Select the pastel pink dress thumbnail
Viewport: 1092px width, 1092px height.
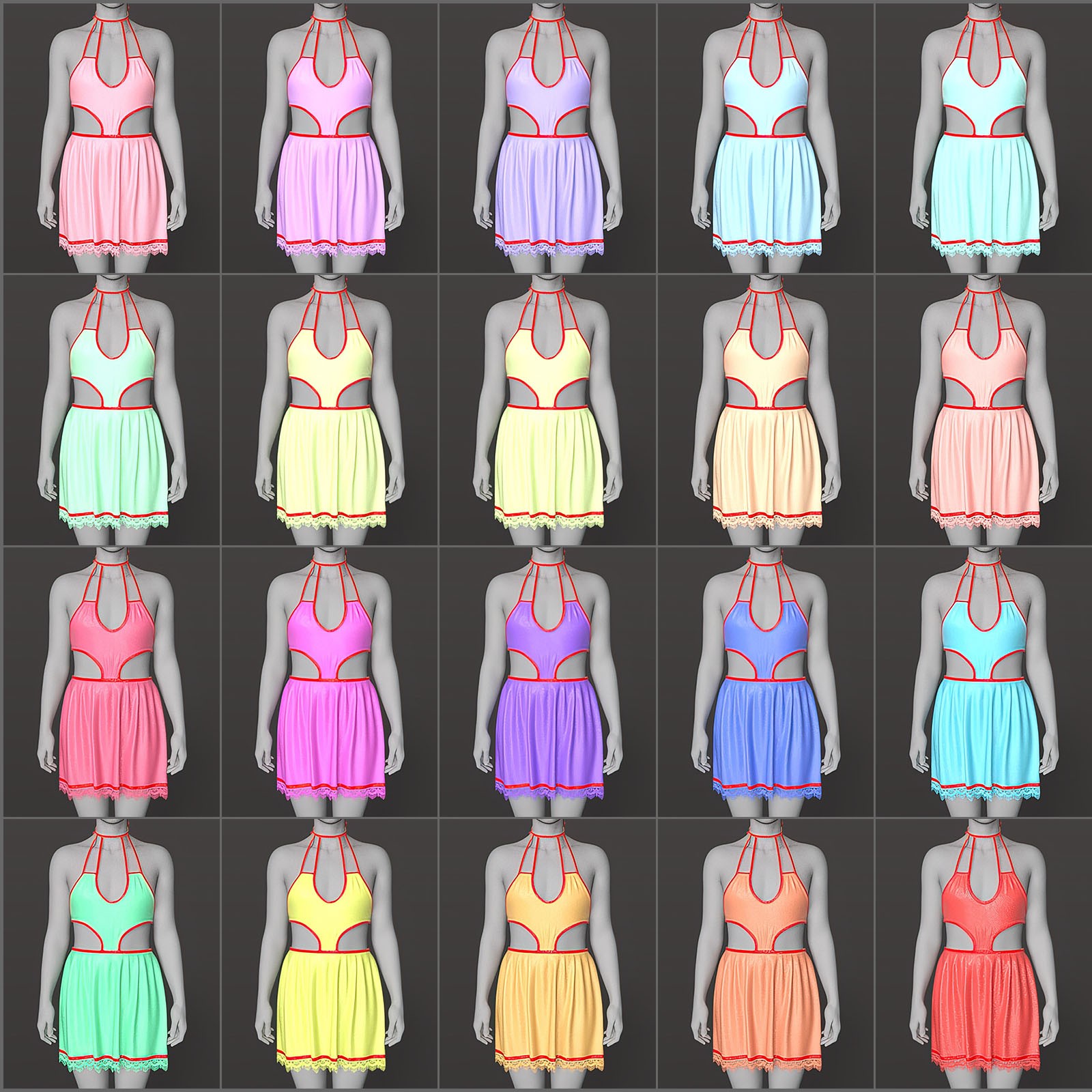[111, 139]
